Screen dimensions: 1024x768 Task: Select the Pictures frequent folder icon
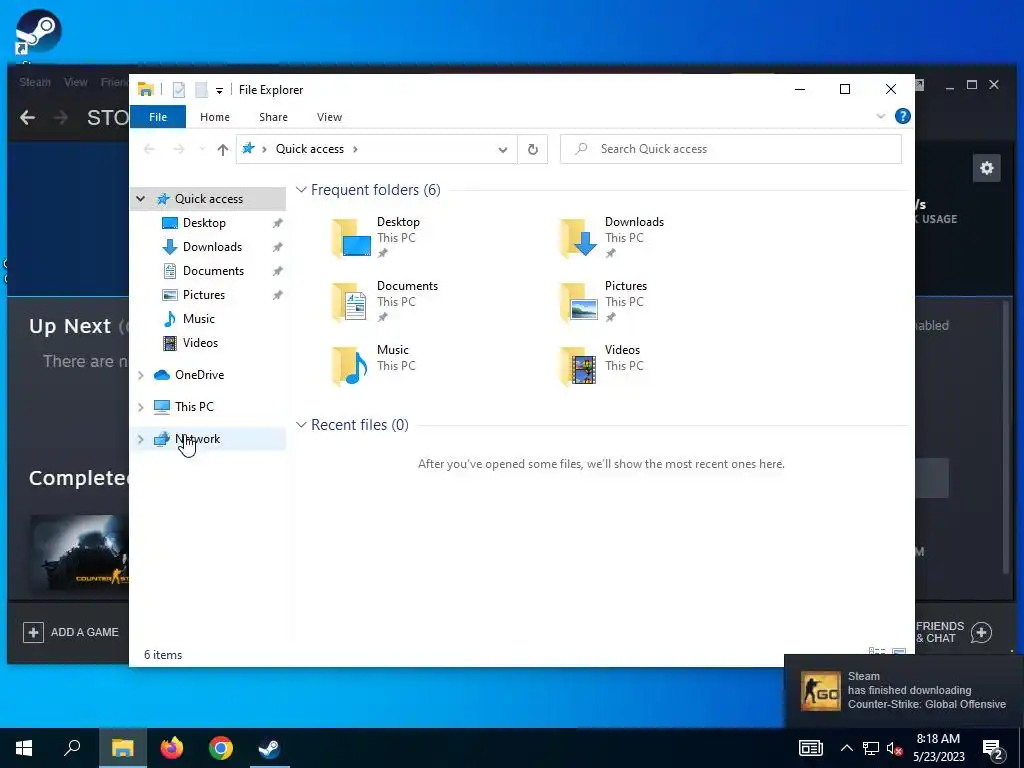[x=579, y=302]
